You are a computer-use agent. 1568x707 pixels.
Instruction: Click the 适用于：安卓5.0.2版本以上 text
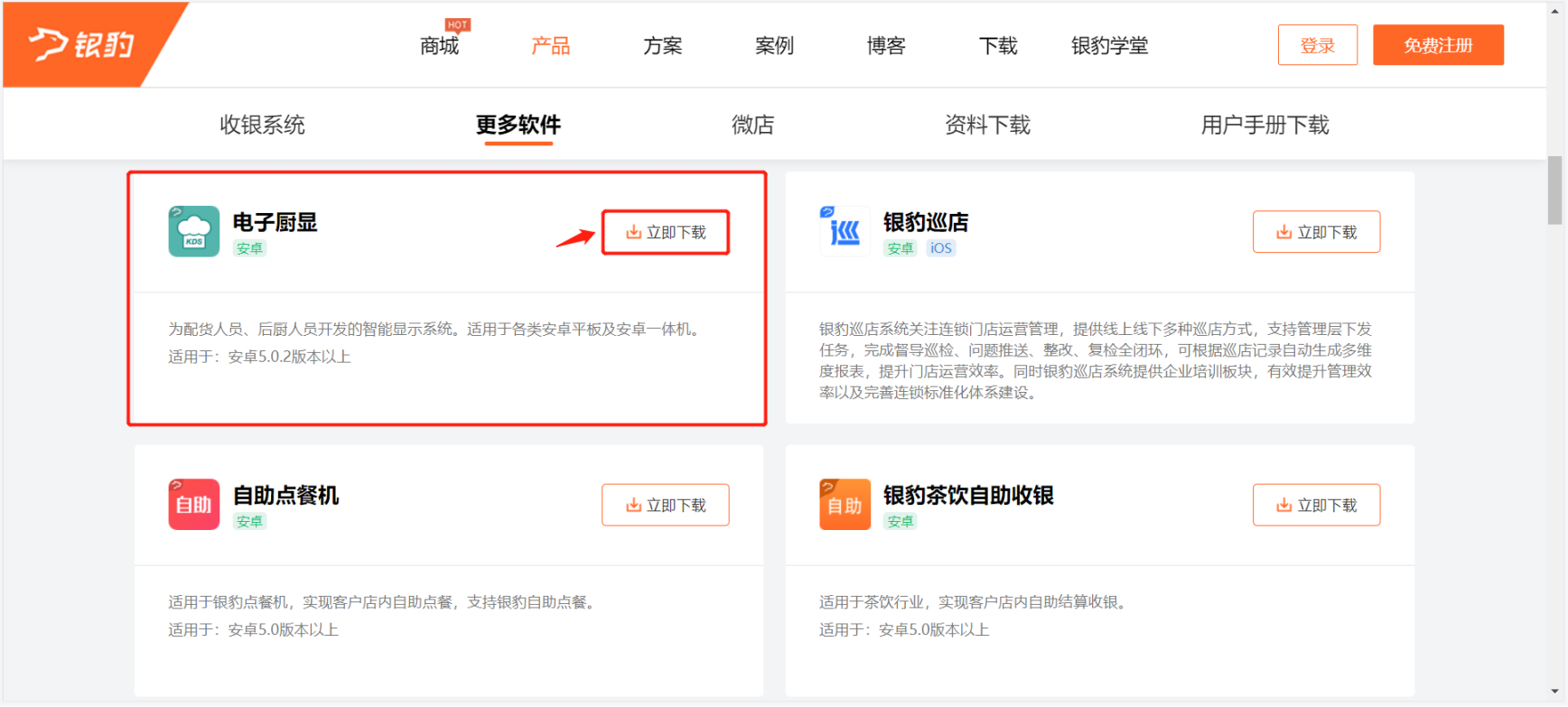(x=259, y=357)
